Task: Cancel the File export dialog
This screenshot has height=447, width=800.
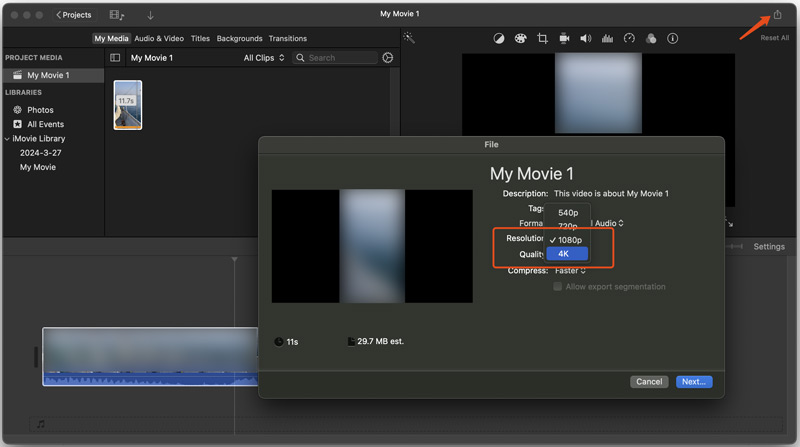Action: pyautogui.click(x=649, y=382)
